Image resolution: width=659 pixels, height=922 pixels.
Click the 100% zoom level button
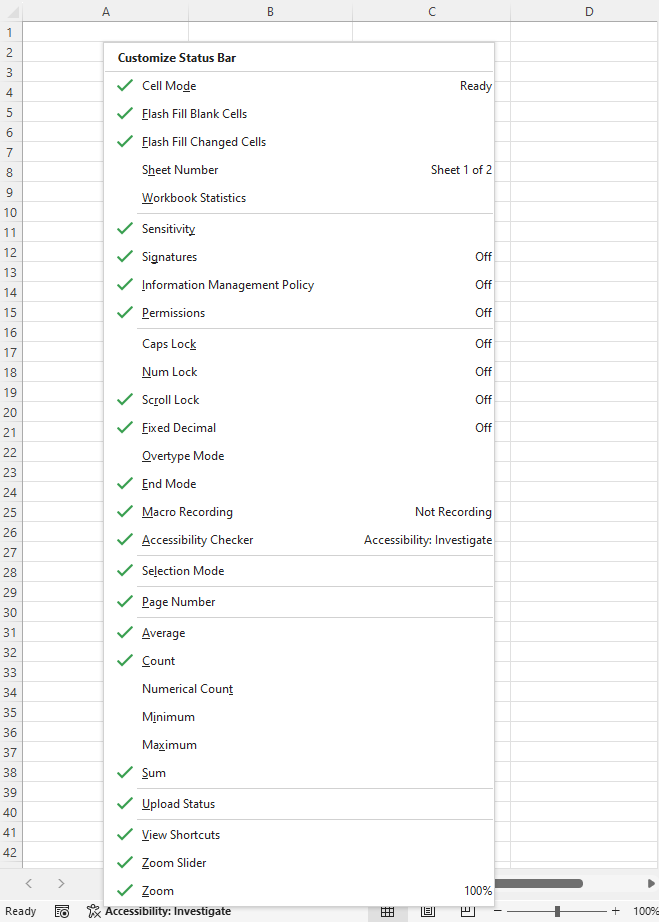[645, 911]
